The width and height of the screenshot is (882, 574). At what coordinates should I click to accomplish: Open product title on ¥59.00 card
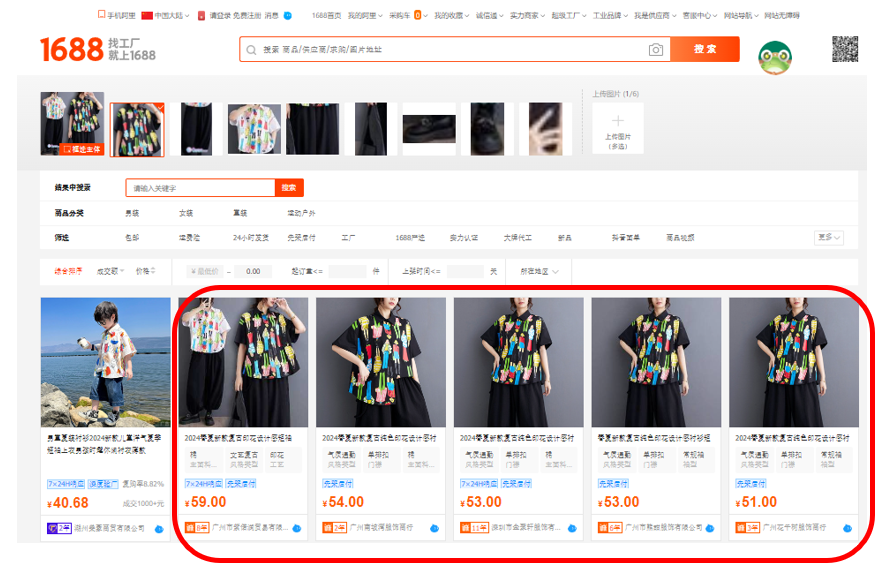coord(238,437)
